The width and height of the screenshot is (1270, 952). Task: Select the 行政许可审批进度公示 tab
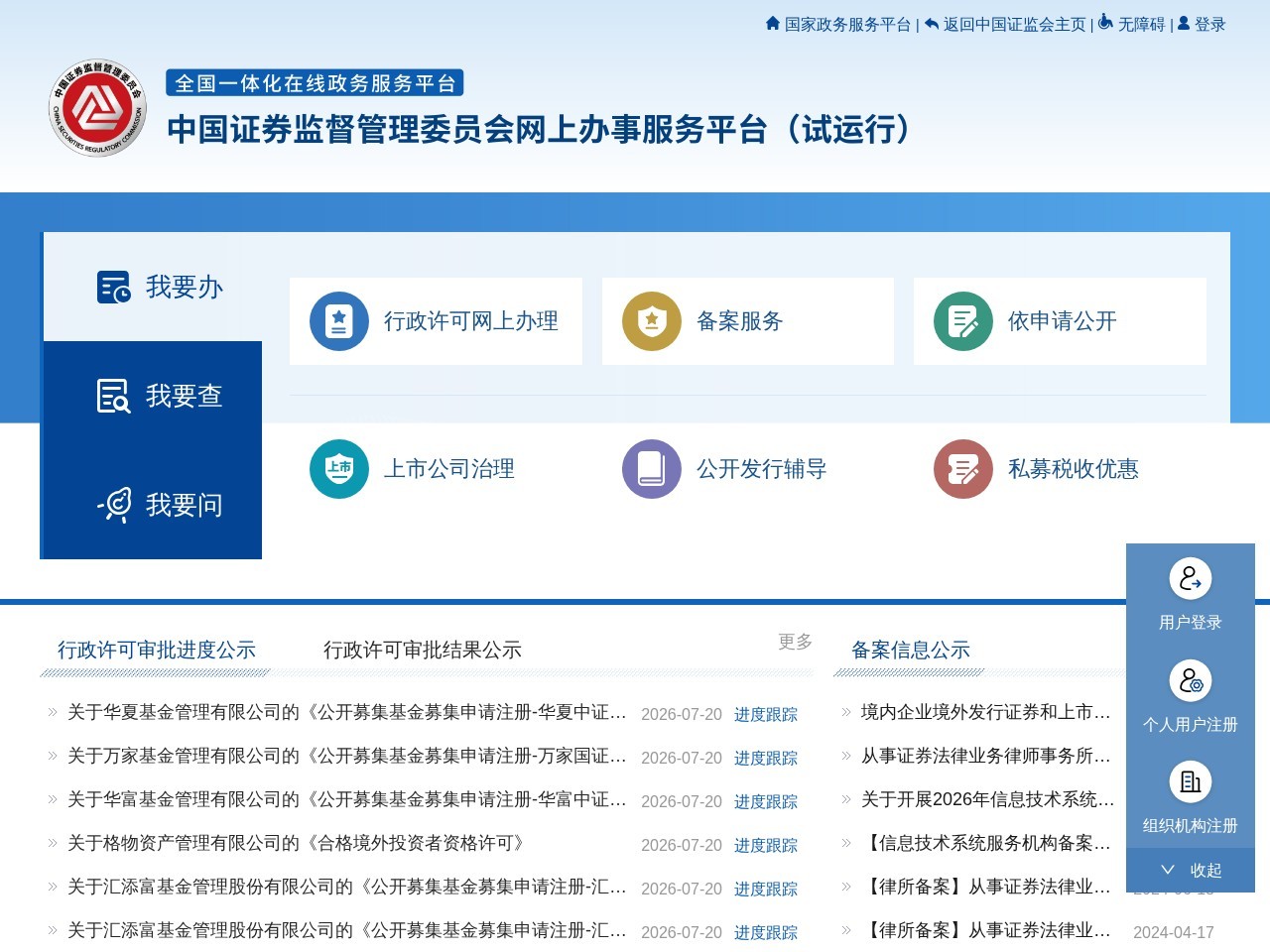(157, 650)
